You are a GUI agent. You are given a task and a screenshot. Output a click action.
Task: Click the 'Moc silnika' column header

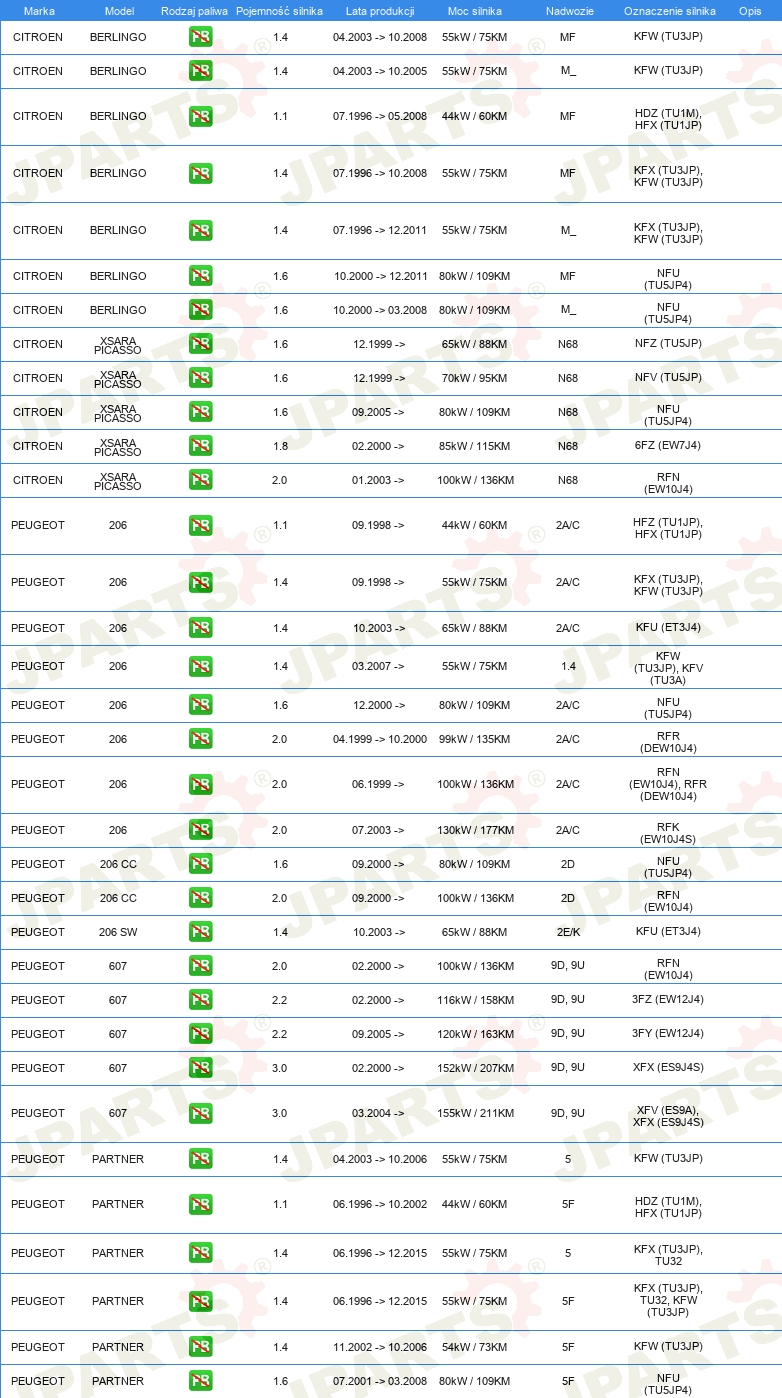(475, 10)
